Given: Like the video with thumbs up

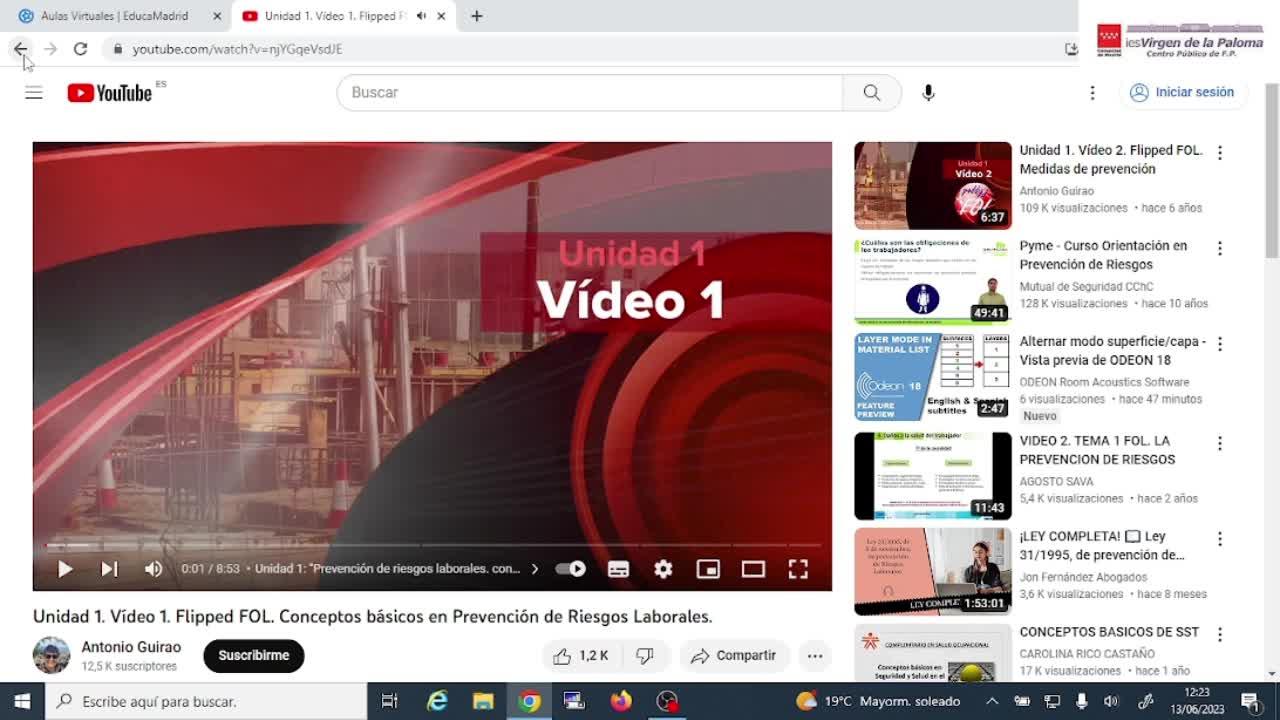Looking at the screenshot, I should pyautogui.click(x=581, y=656).
